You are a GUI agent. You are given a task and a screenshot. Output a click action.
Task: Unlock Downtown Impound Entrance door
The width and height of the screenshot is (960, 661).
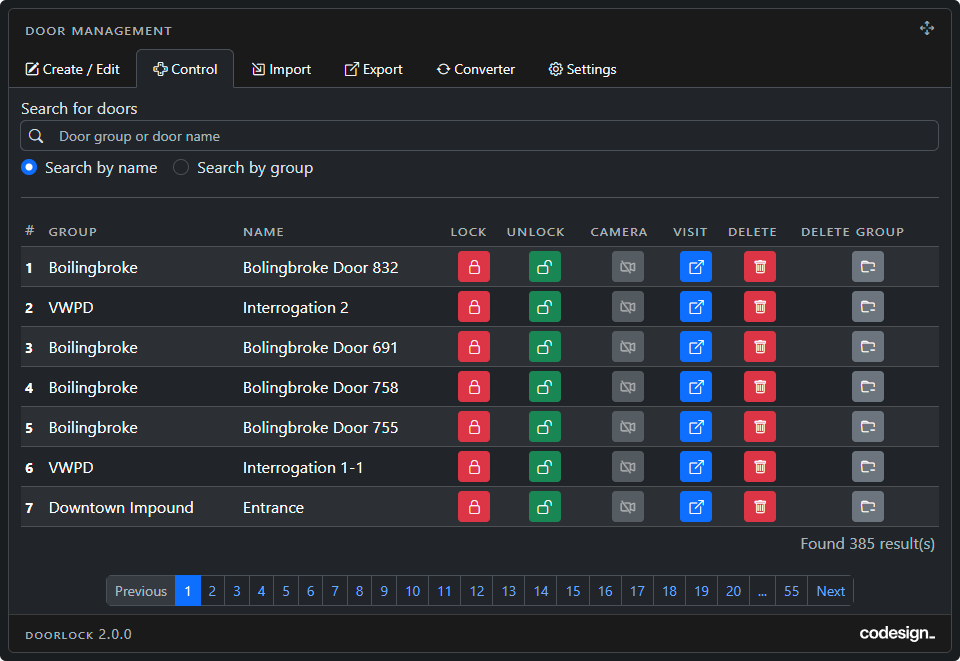544,507
